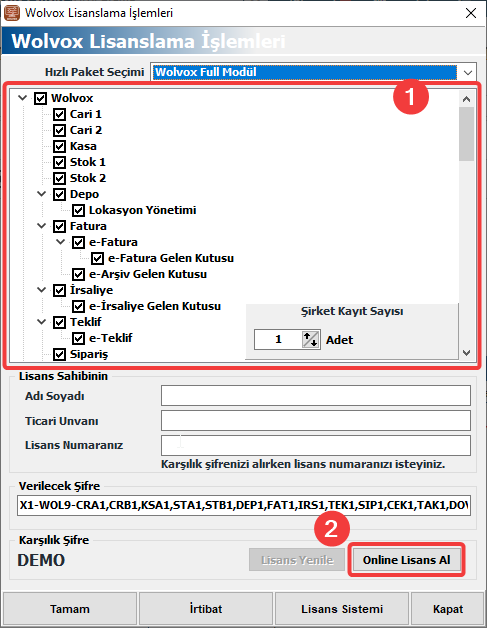This screenshot has height=628, width=487.
Task: Collapse the İrsaliye tree node
Action: (42, 290)
